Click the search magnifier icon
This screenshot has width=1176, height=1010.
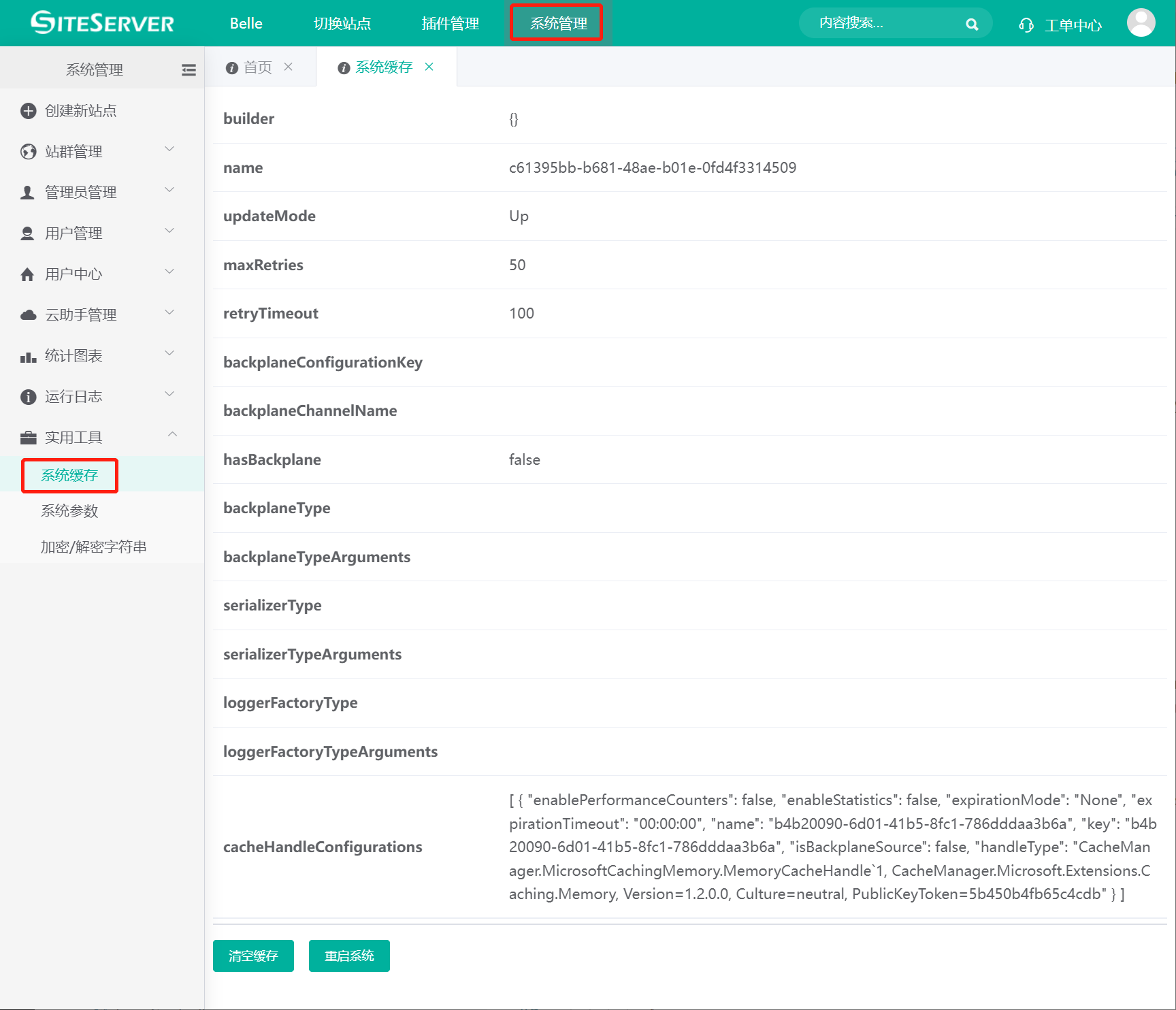[x=972, y=25]
